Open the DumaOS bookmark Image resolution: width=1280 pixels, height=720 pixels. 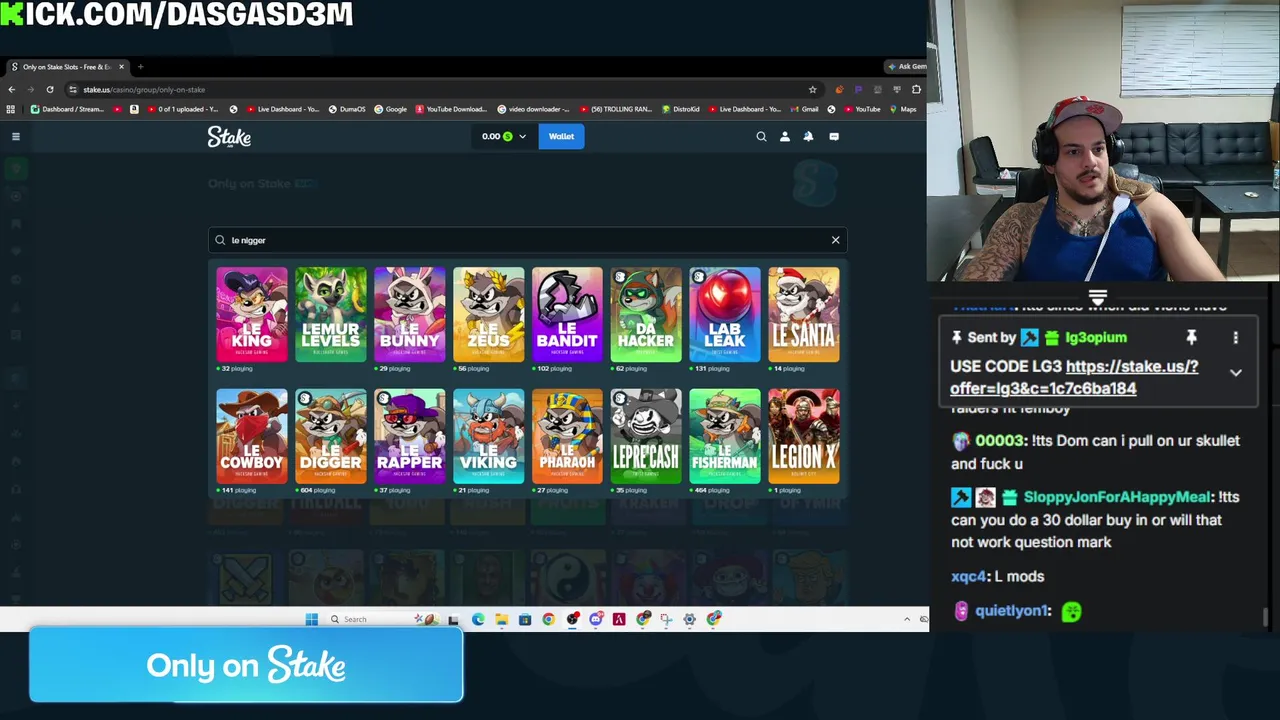click(x=347, y=109)
